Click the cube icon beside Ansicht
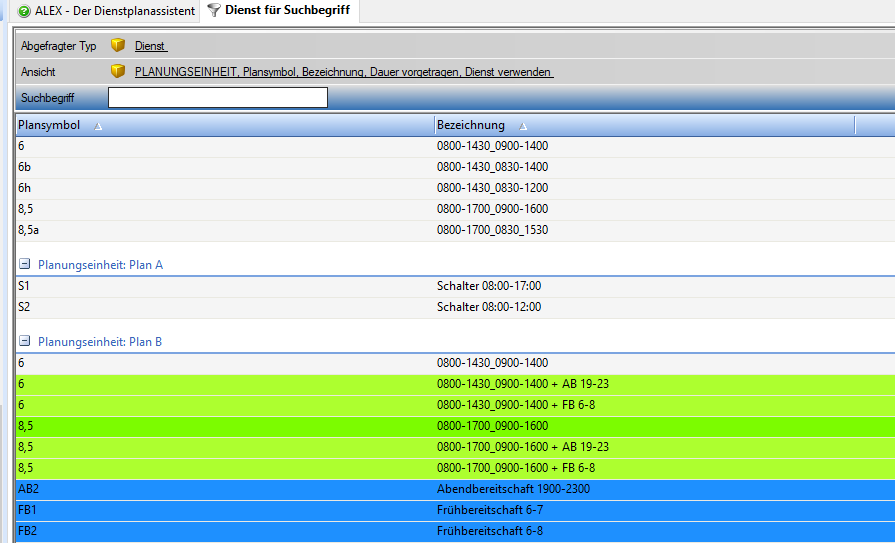 (118, 72)
